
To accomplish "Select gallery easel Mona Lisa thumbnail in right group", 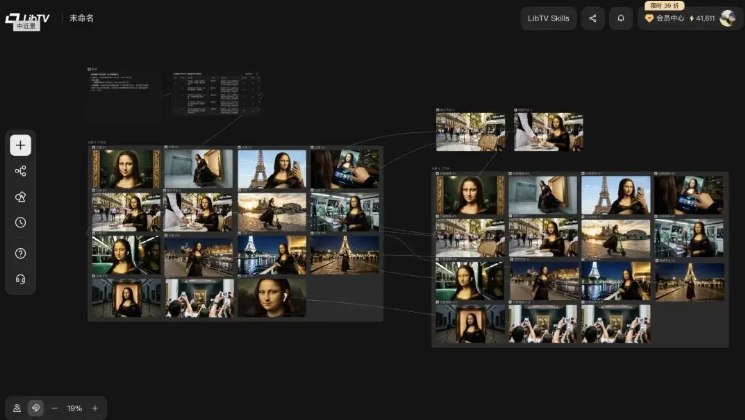I will point(470,324).
